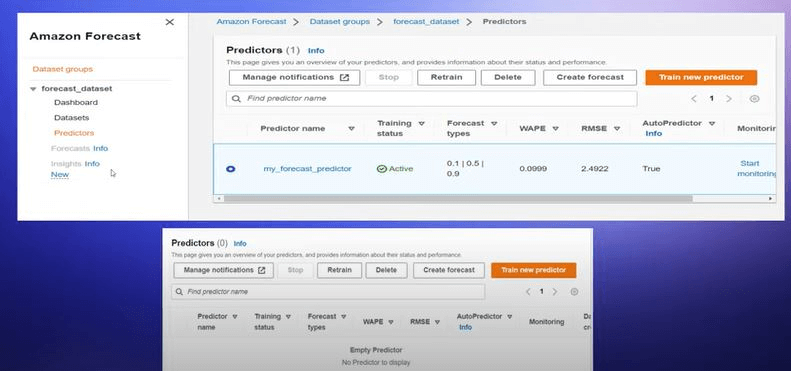
Task: Go to previous page in bottom pagination
Action: (528, 292)
